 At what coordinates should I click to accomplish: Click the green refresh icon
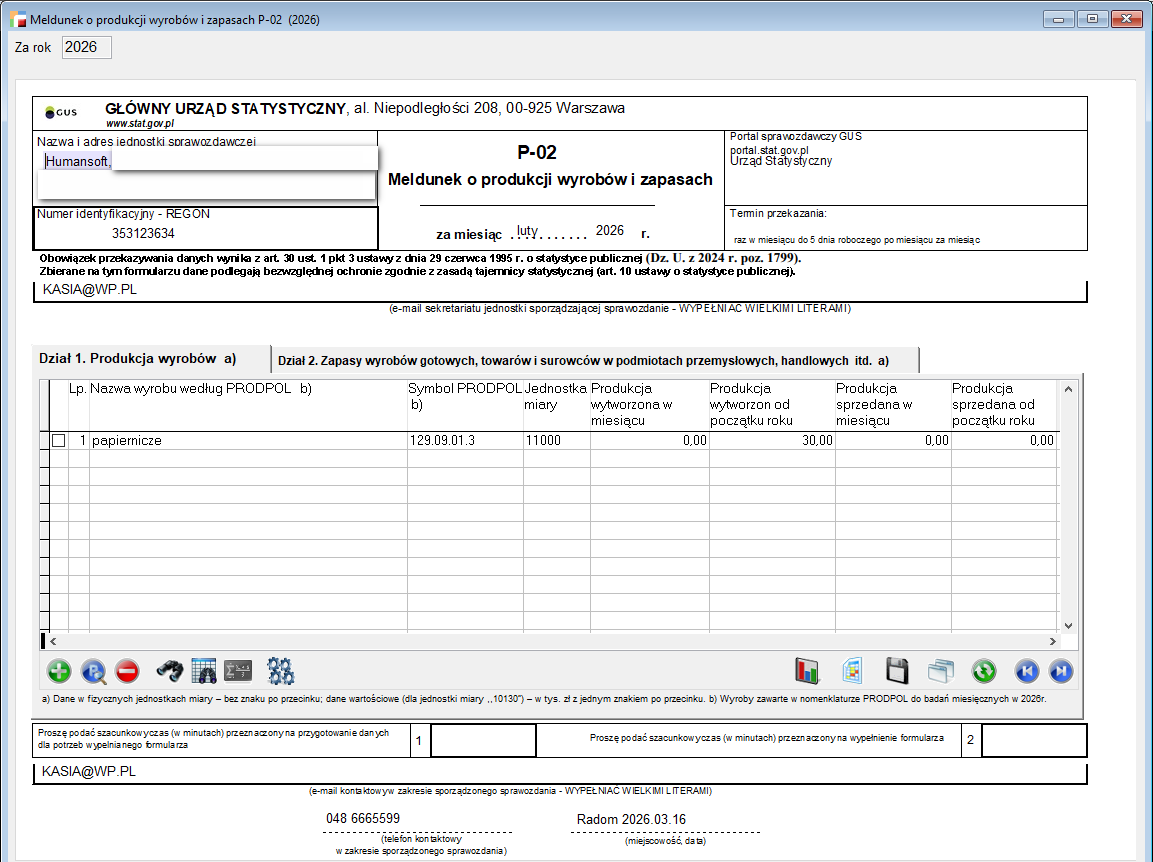point(984,671)
